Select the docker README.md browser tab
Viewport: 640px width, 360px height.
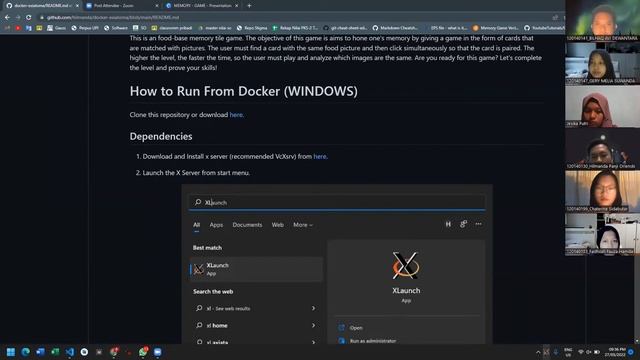pyautogui.click(x=42, y=6)
